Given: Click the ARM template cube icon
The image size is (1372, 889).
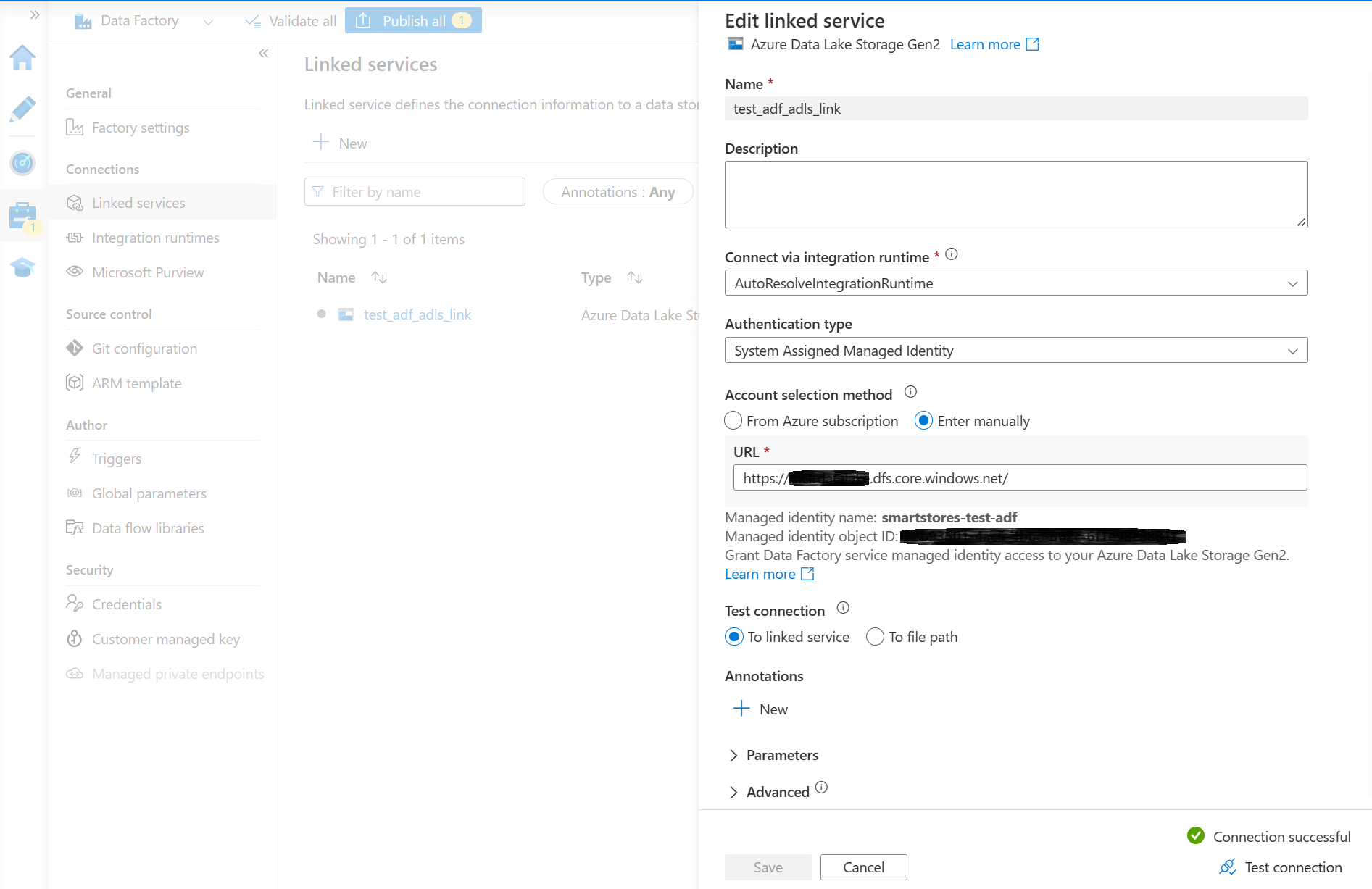Looking at the screenshot, I should tap(75, 383).
